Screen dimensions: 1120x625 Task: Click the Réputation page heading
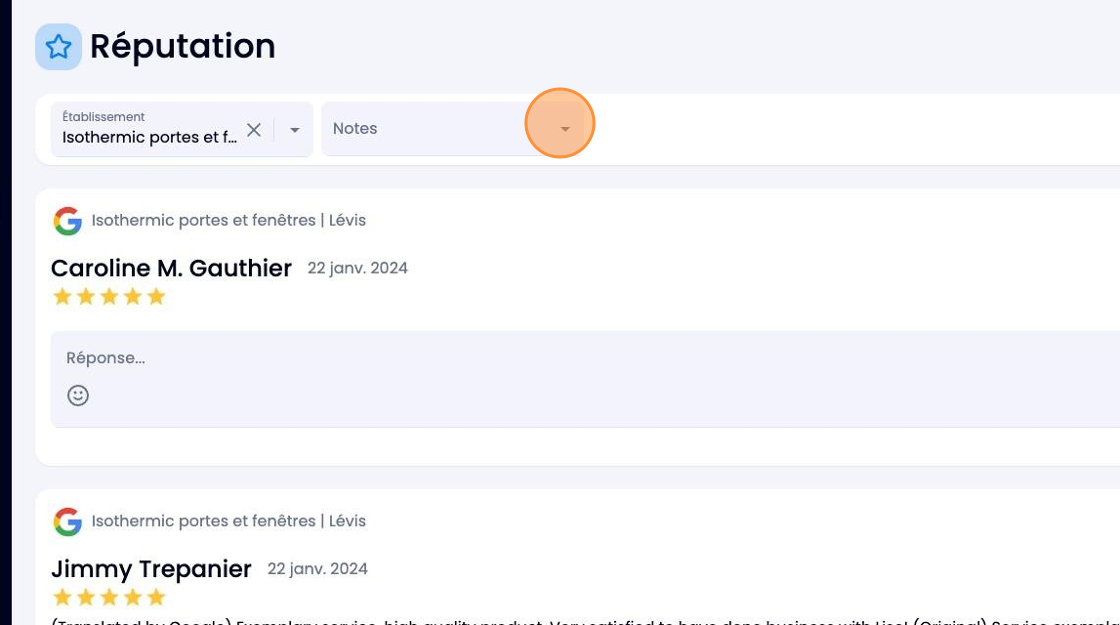tap(183, 46)
